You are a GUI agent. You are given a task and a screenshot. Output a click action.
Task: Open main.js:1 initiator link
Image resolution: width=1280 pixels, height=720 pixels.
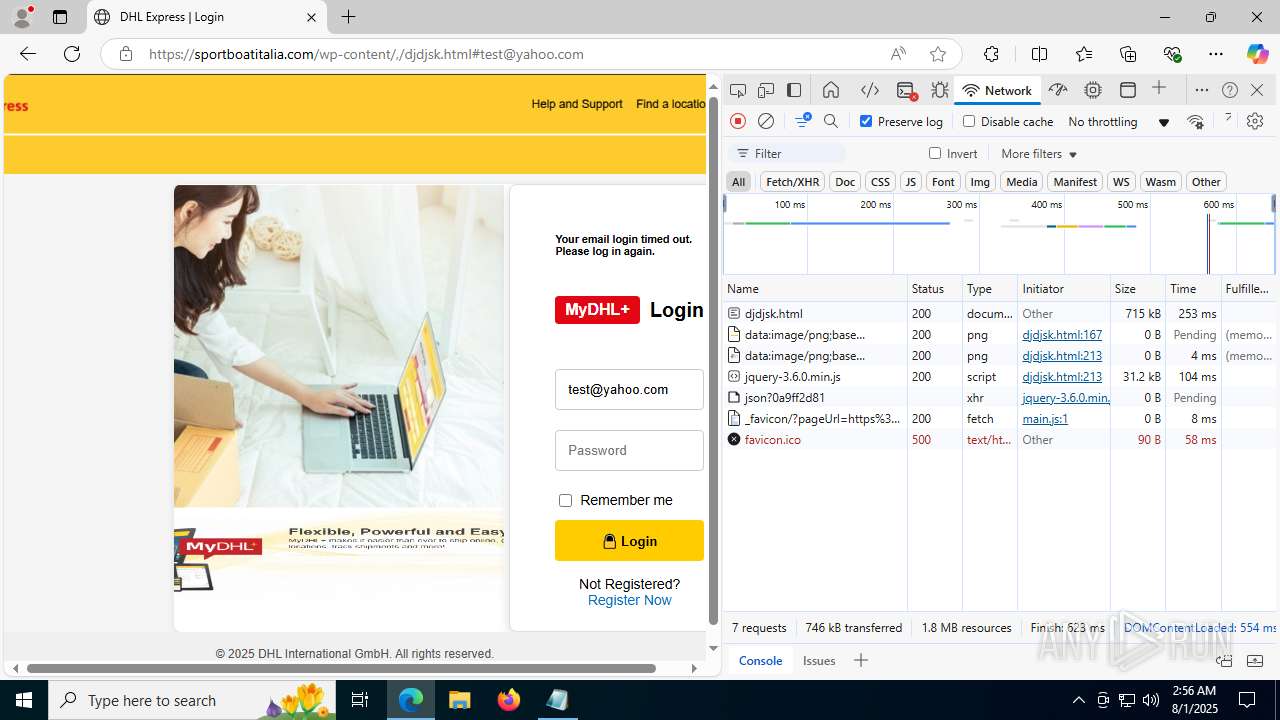(x=1045, y=419)
